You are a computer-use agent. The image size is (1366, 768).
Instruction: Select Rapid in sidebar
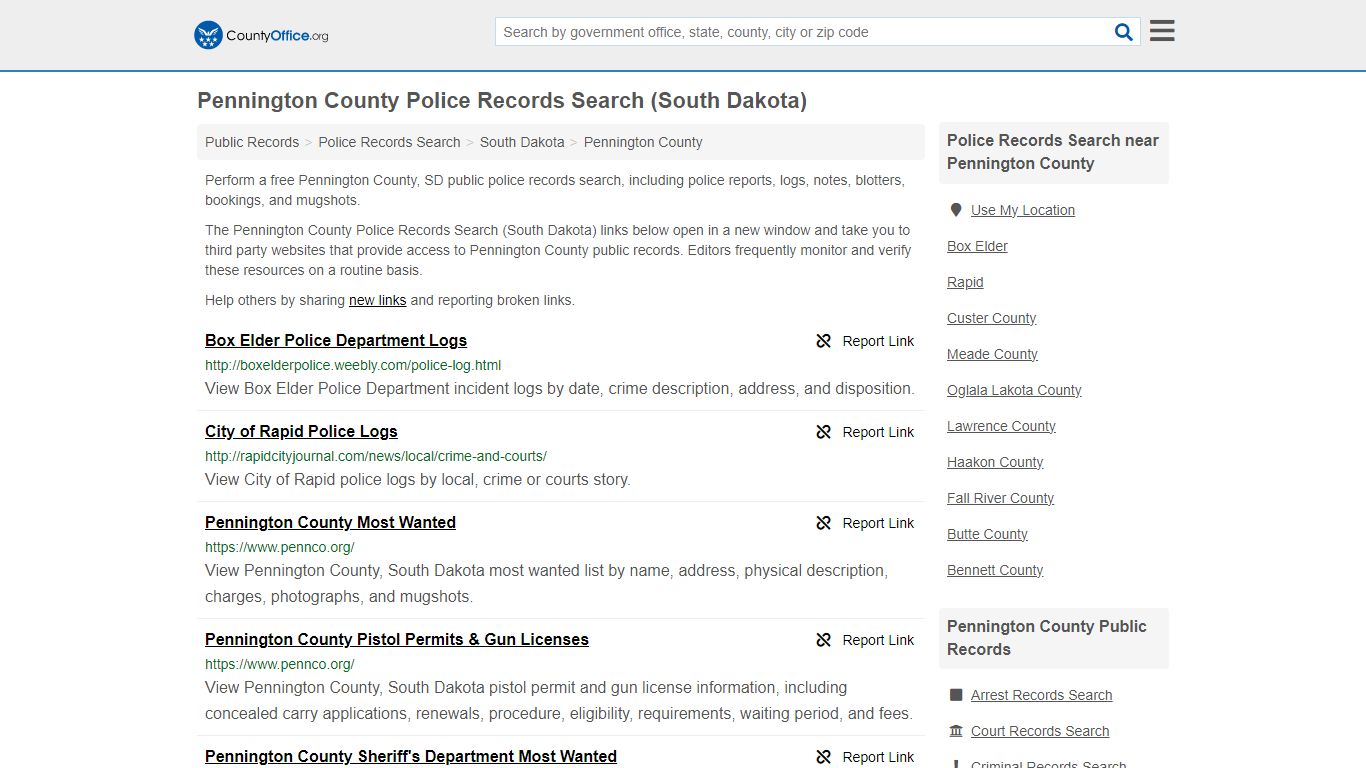point(965,282)
